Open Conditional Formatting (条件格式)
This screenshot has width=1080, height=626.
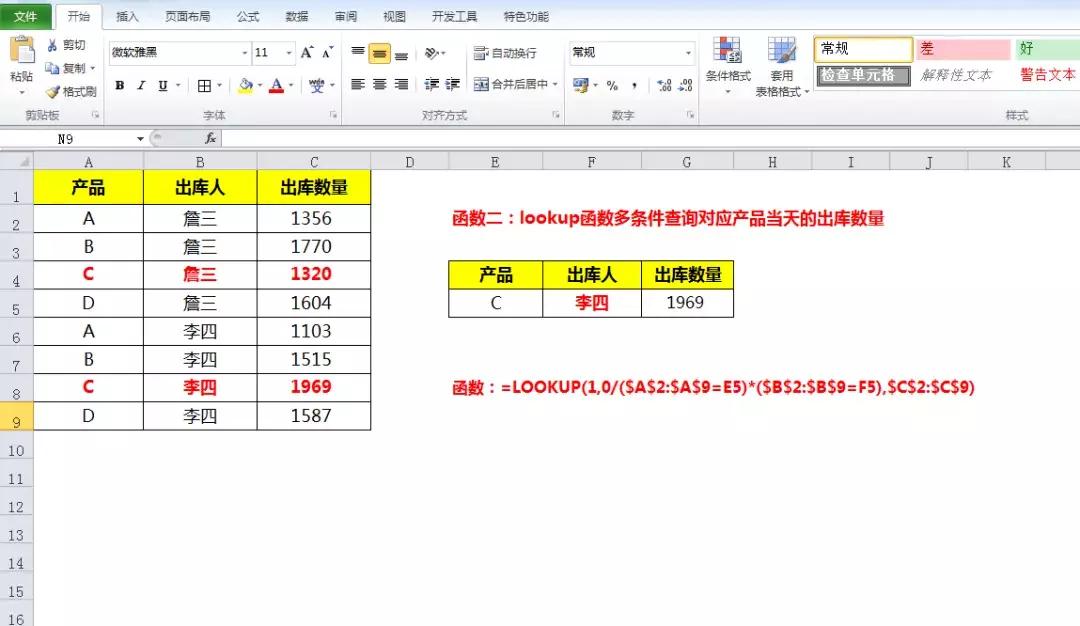point(728,66)
